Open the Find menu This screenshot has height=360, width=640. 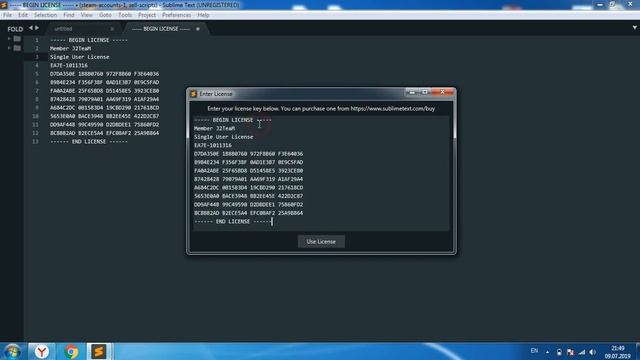click(x=69, y=15)
